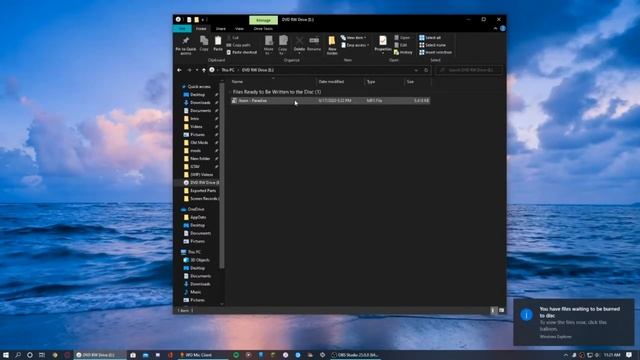The width and height of the screenshot is (640, 360).
Task: Open Videos under Quick access
Action: point(196,127)
